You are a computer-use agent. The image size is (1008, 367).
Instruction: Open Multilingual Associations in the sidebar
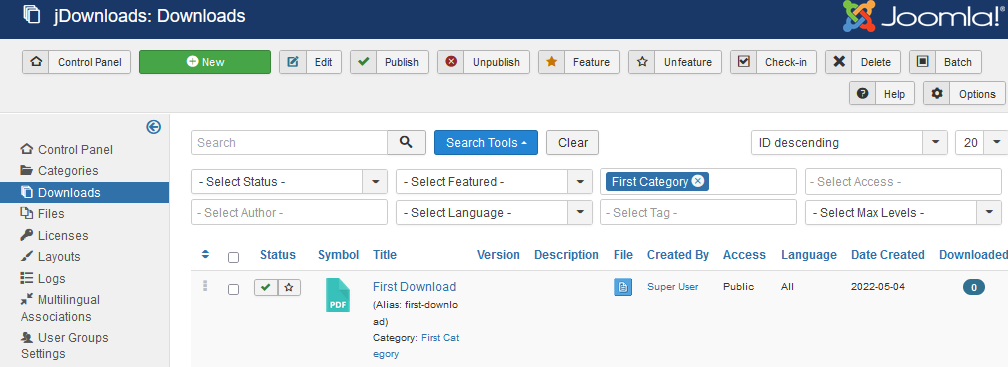pyautogui.click(x=60, y=308)
